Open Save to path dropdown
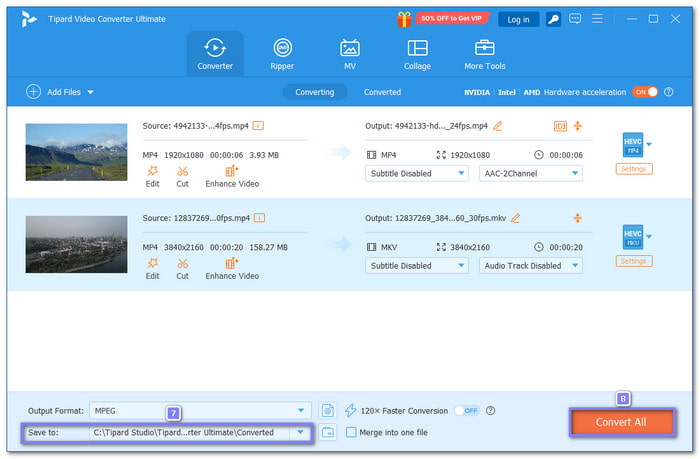The width and height of the screenshot is (700, 459). point(300,432)
